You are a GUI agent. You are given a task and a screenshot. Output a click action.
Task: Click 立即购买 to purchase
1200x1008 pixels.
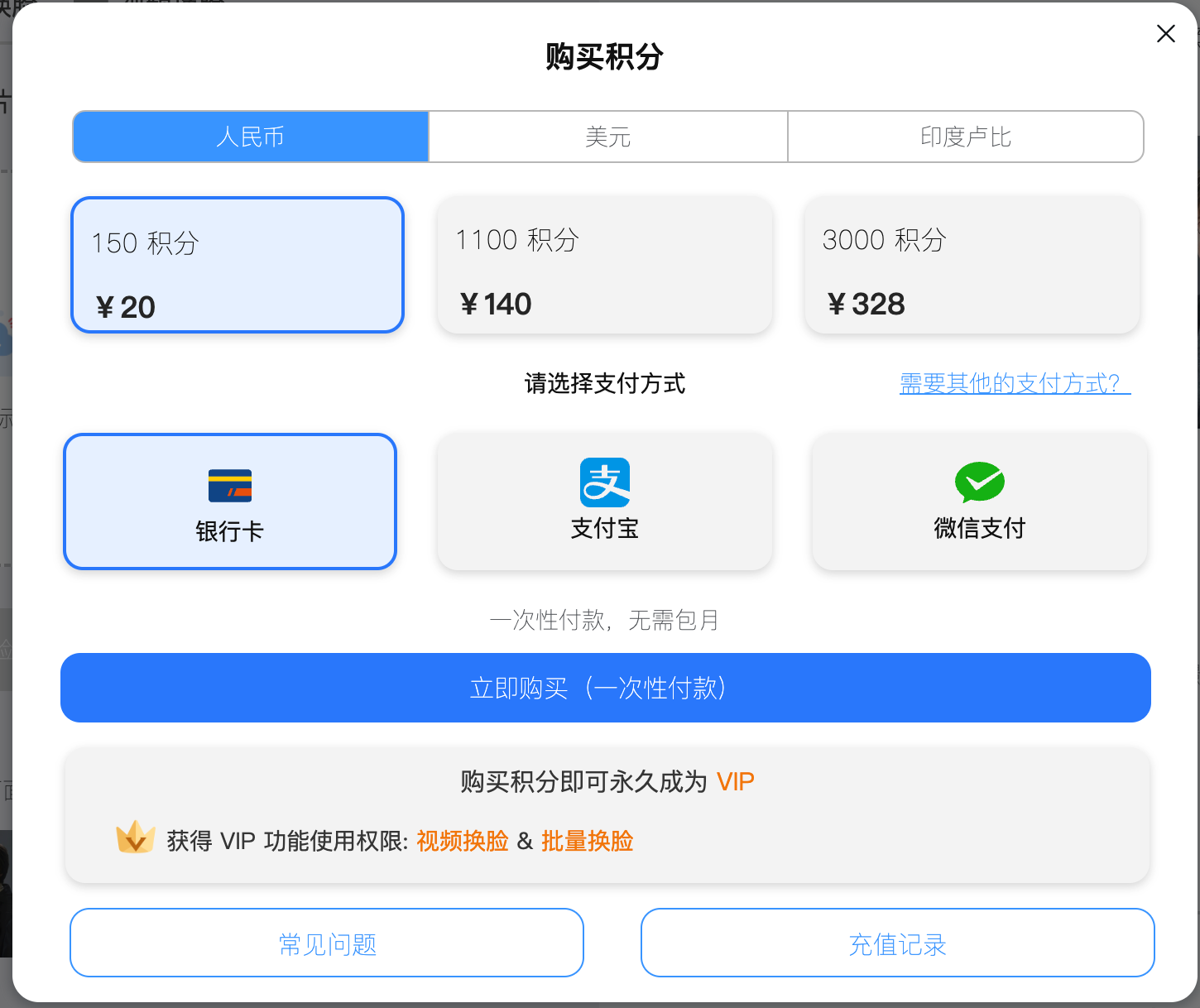pyautogui.click(x=605, y=688)
